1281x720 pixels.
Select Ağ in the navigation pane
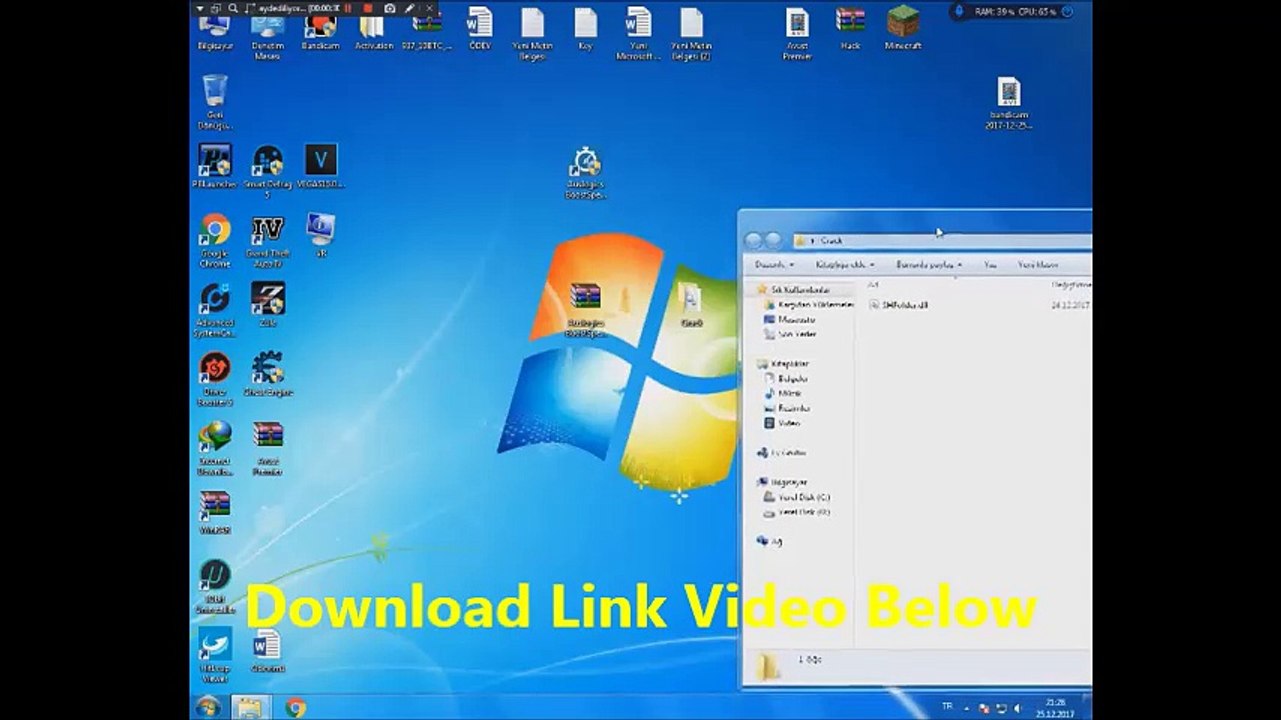click(x=769, y=541)
